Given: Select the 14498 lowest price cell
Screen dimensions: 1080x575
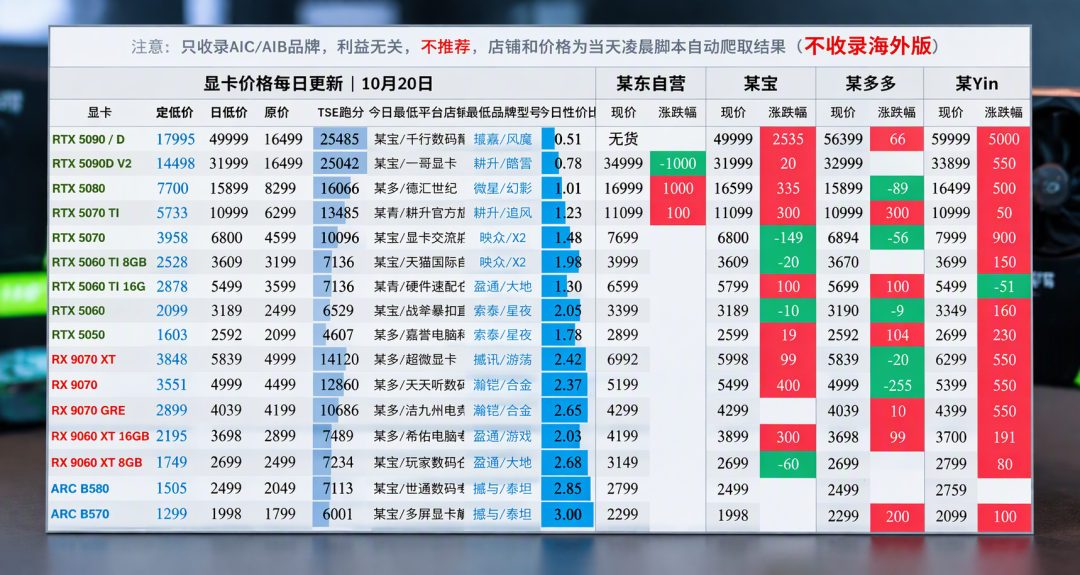Looking at the screenshot, I should pos(176,164).
